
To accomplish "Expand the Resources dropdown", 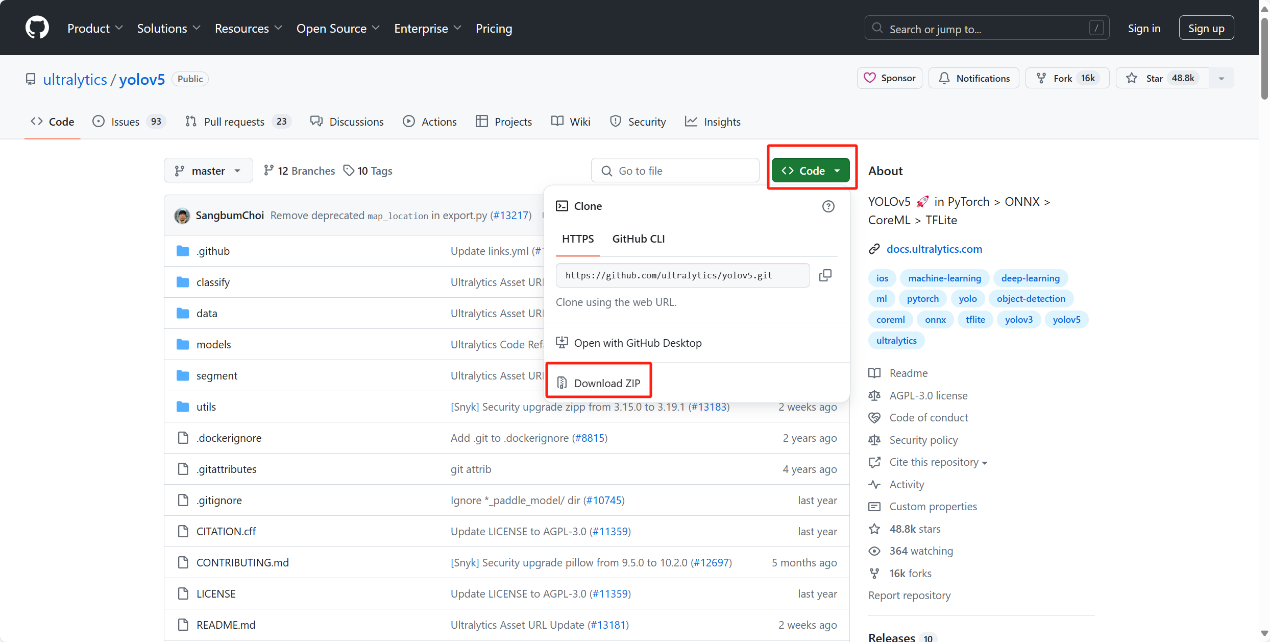I will coord(248,29).
